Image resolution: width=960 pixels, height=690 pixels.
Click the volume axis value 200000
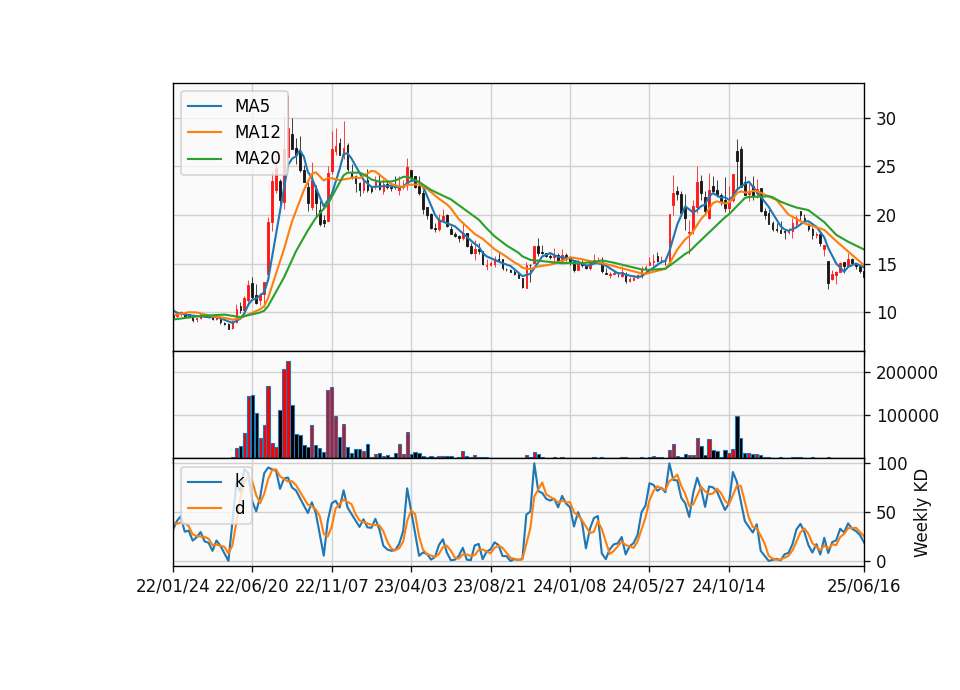point(907,373)
